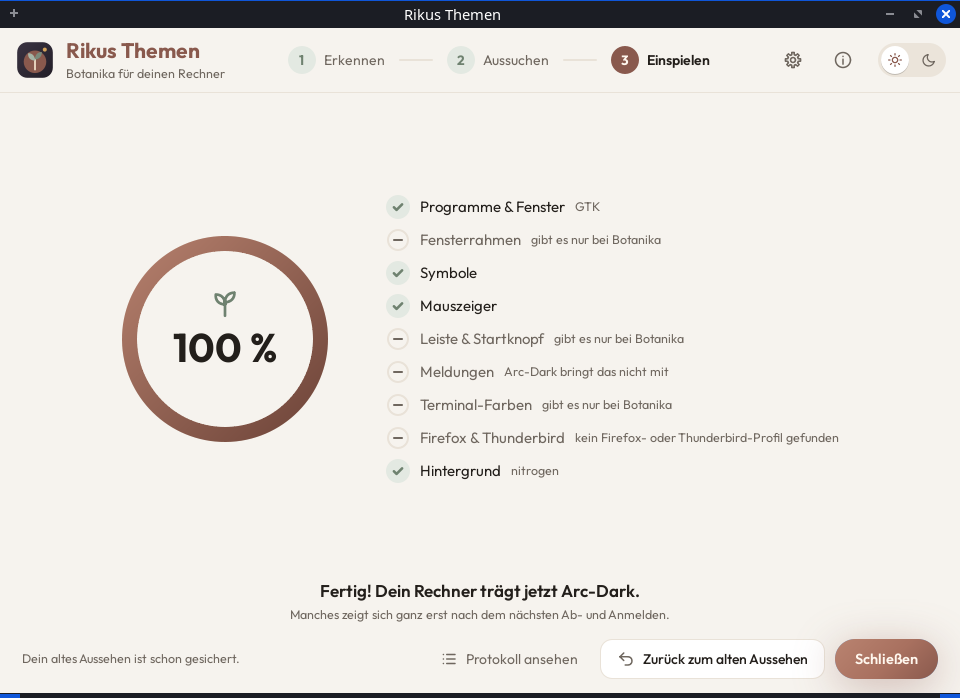The image size is (960, 698).
Task: Open Protokoll ansehen log view
Action: [x=509, y=659]
